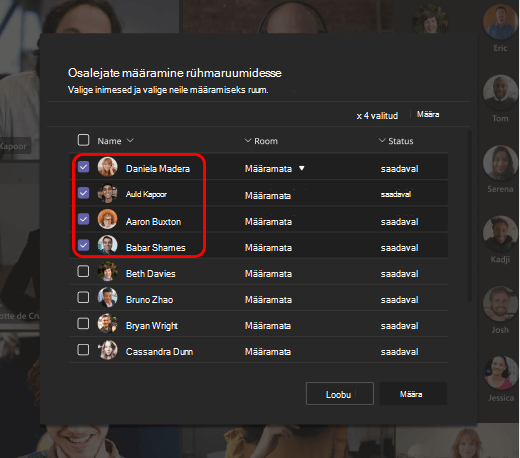Image resolution: width=520 pixels, height=458 pixels.
Task: Select the name Bryan Wright
Action: [152, 326]
